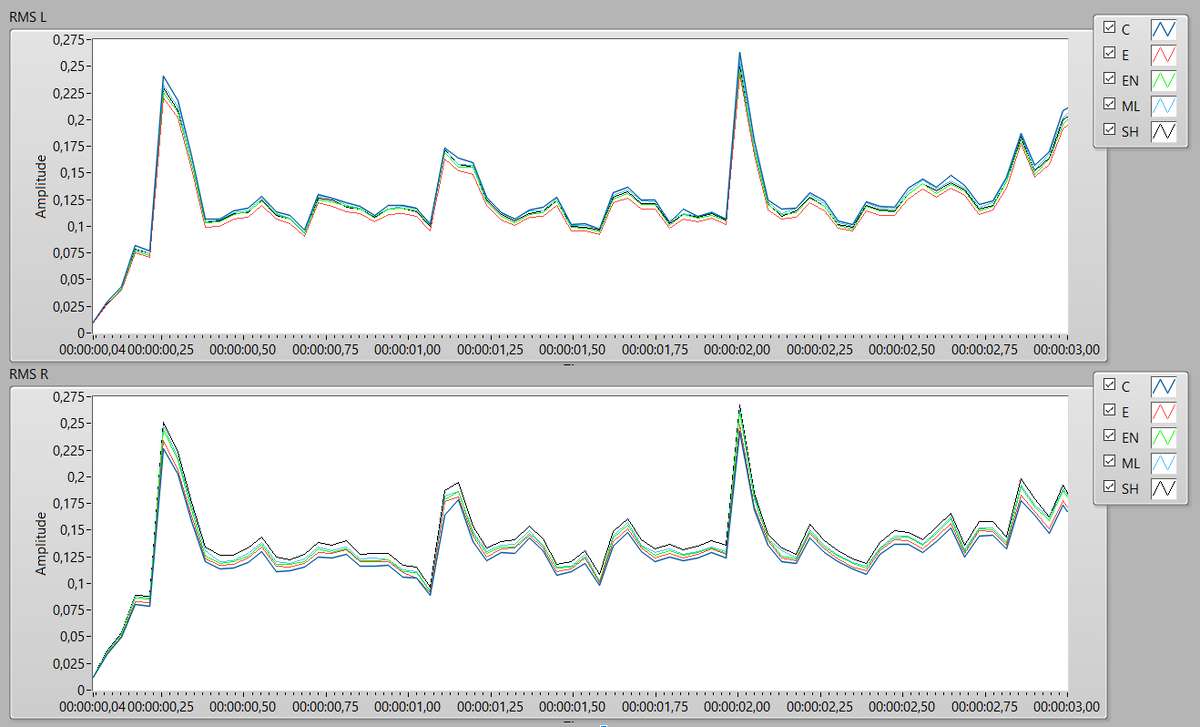Select the plot name EN in RMS L legend
This screenshot has width=1200, height=727.
(1130, 80)
